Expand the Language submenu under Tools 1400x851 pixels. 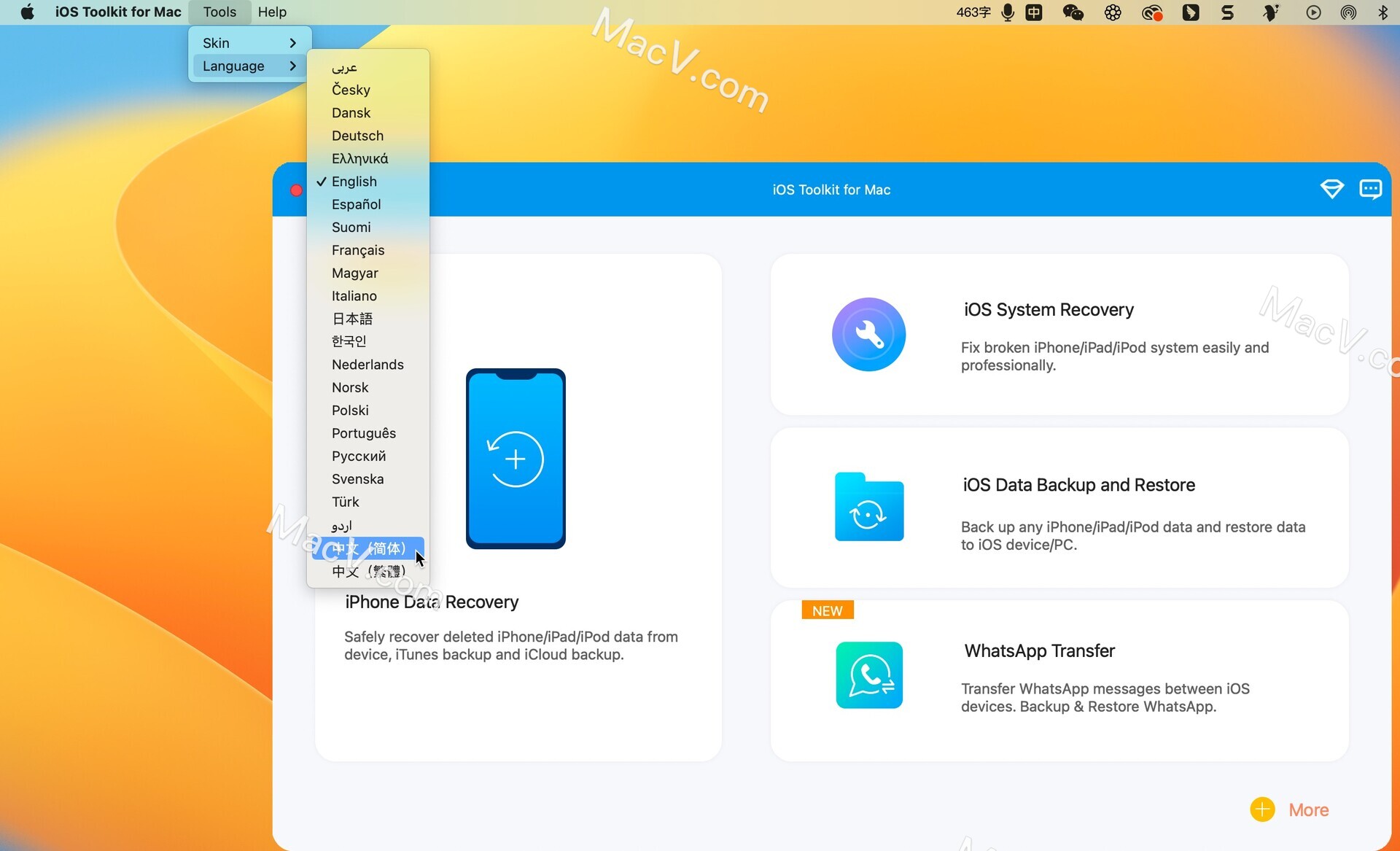(249, 65)
